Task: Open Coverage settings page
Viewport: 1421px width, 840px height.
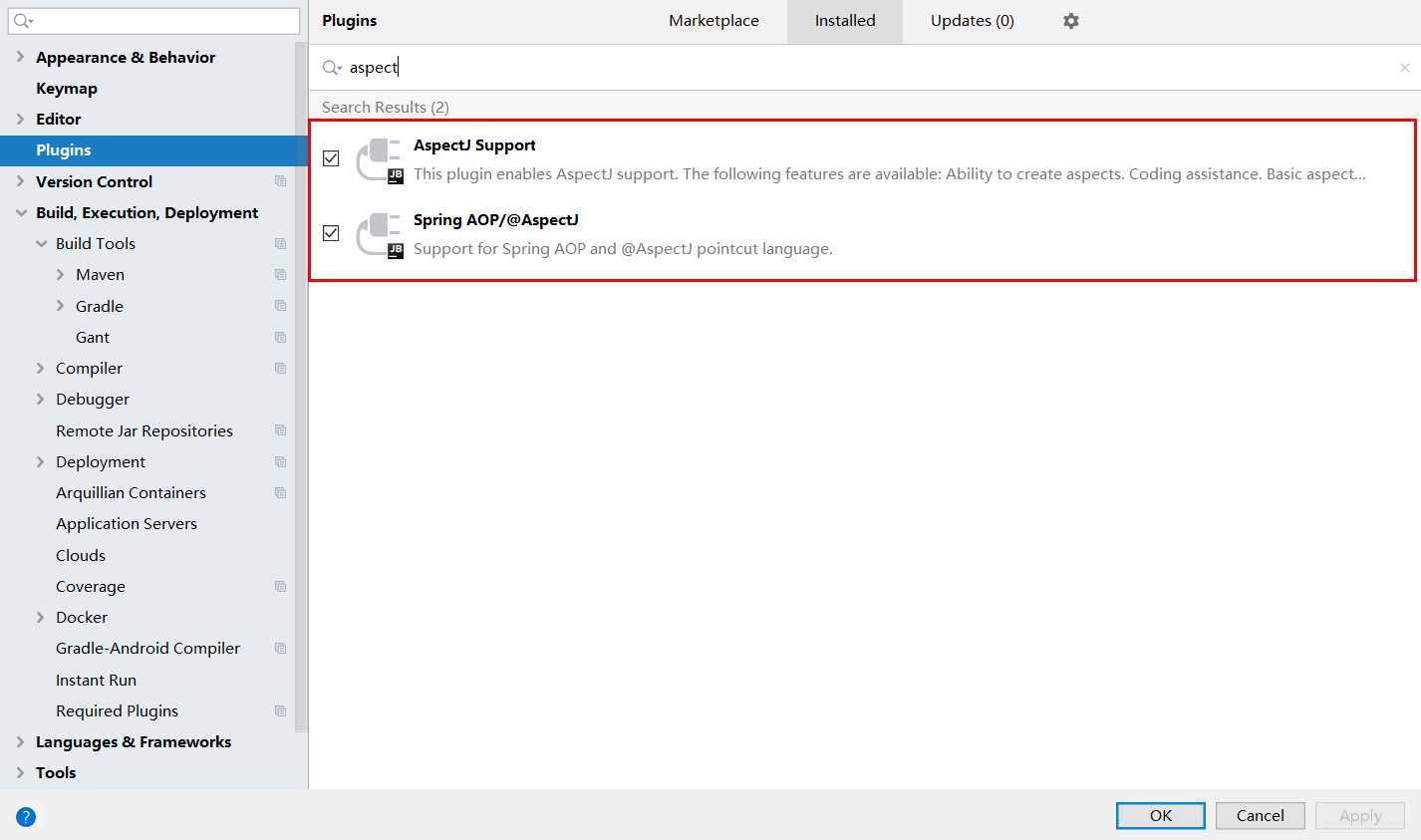Action: (91, 586)
